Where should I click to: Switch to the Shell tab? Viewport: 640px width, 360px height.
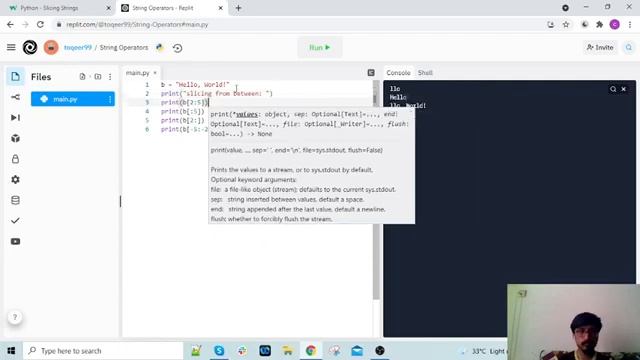425,73
